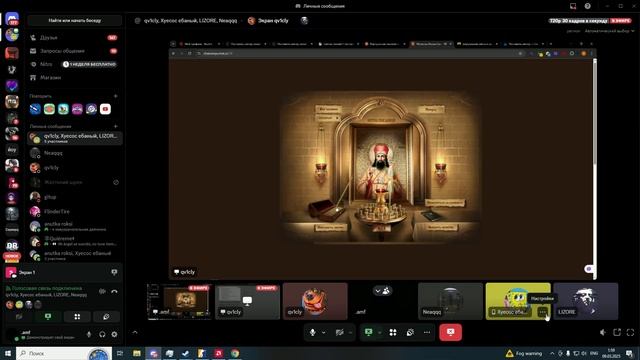Image resolution: width=640 pixels, height=360 pixels.
Task: Deafen with headphones icon in user panel
Action: tap(102, 334)
